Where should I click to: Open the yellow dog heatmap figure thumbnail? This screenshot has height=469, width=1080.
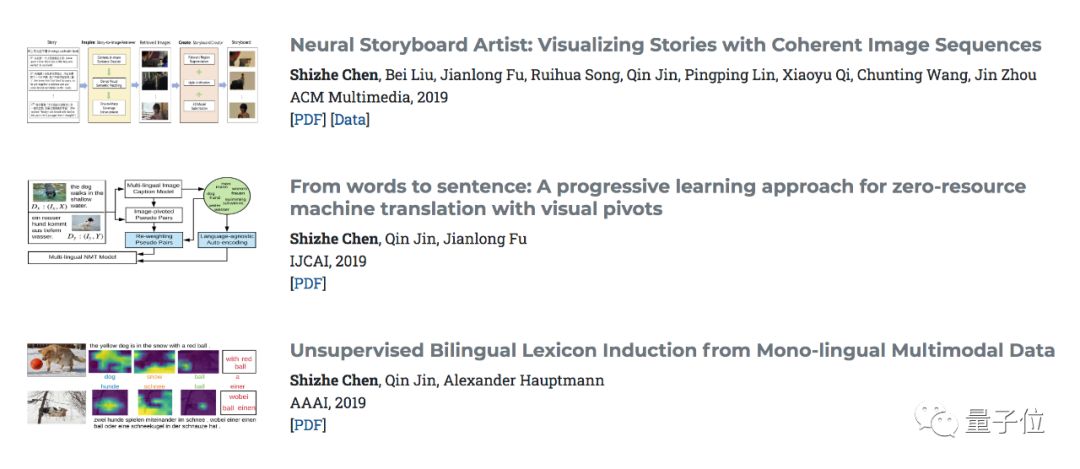tap(142, 388)
